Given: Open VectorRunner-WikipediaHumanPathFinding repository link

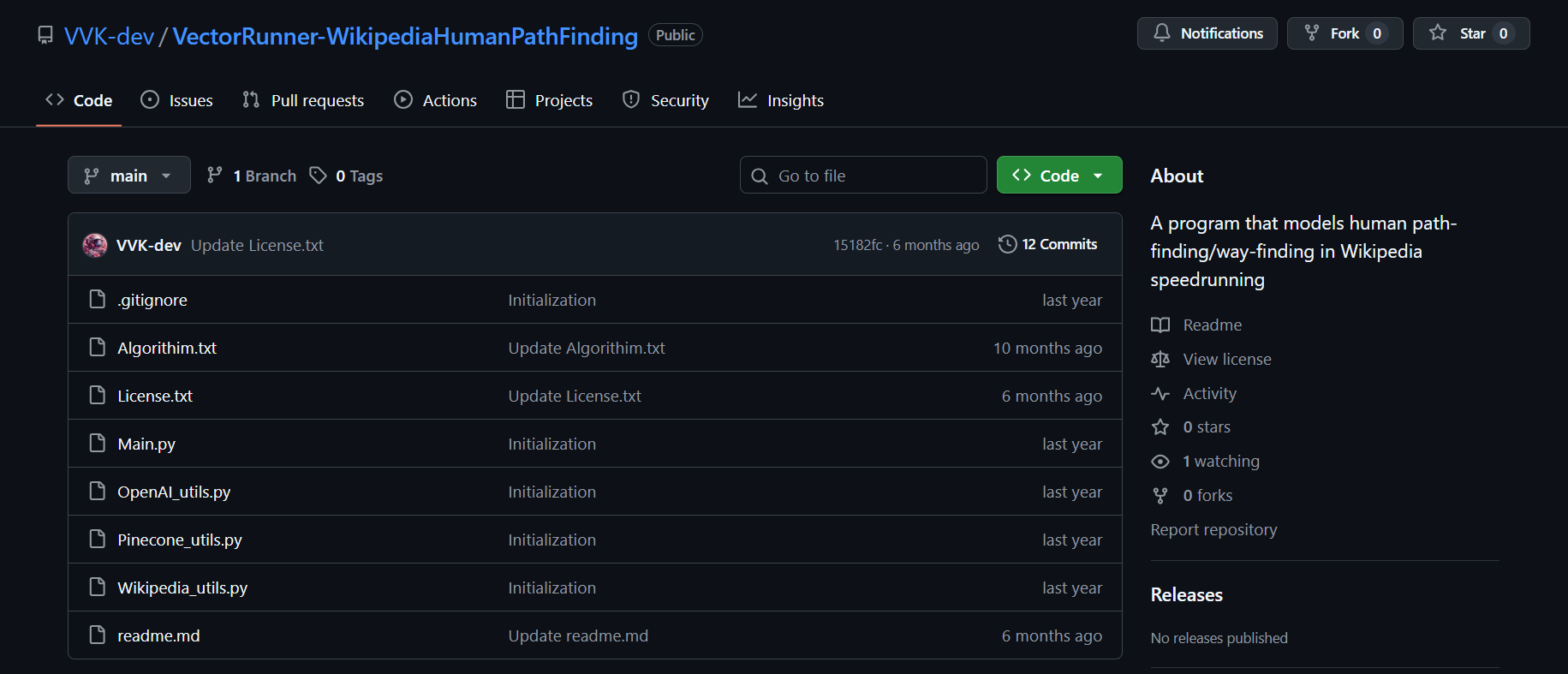Looking at the screenshot, I should click(x=405, y=36).
